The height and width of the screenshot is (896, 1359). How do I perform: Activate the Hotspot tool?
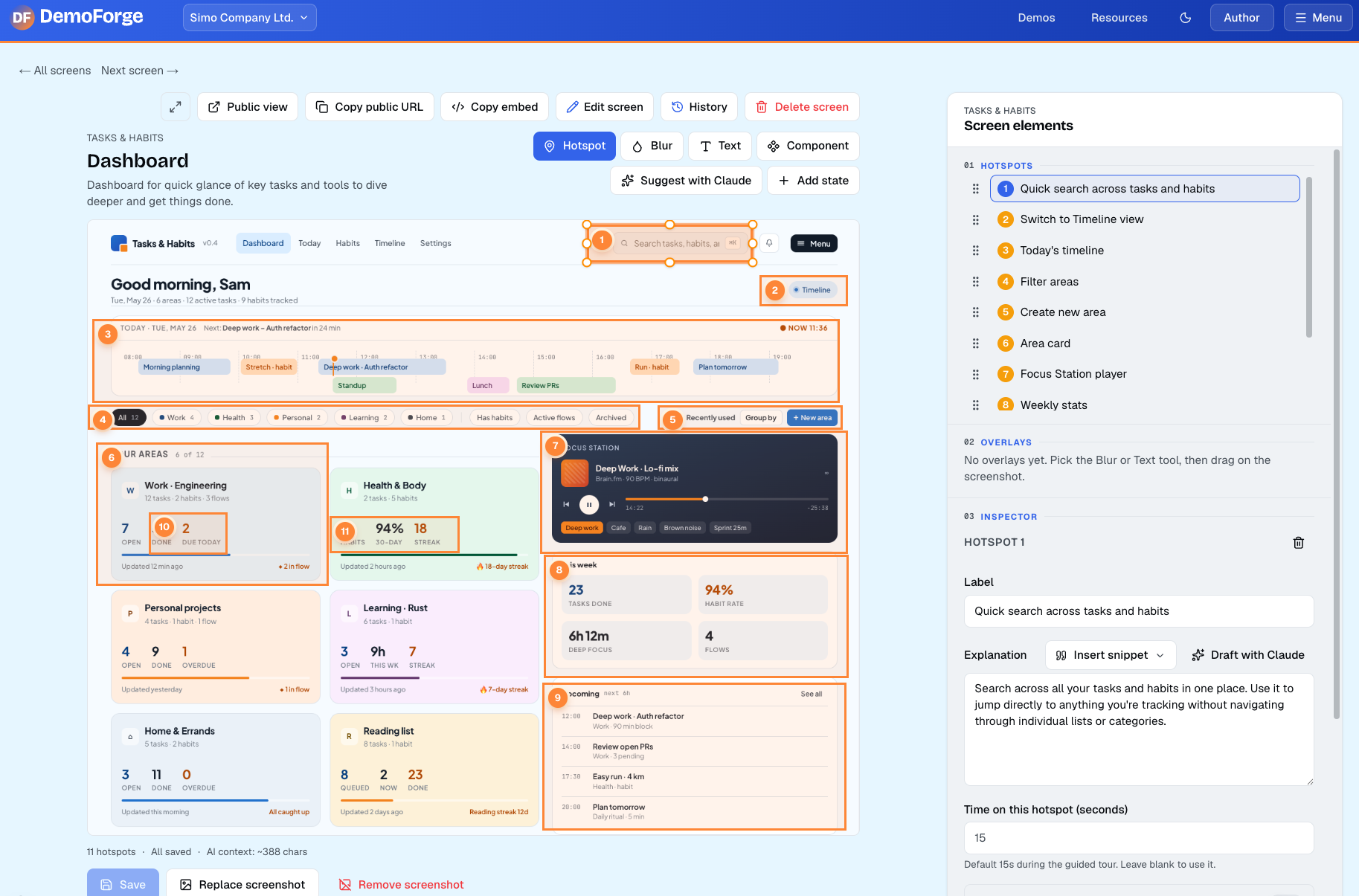pyautogui.click(x=574, y=146)
